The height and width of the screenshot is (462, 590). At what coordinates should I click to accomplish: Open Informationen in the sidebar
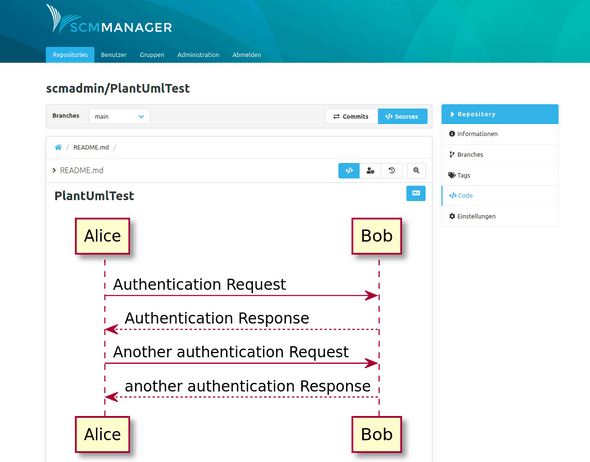pyautogui.click(x=500, y=134)
